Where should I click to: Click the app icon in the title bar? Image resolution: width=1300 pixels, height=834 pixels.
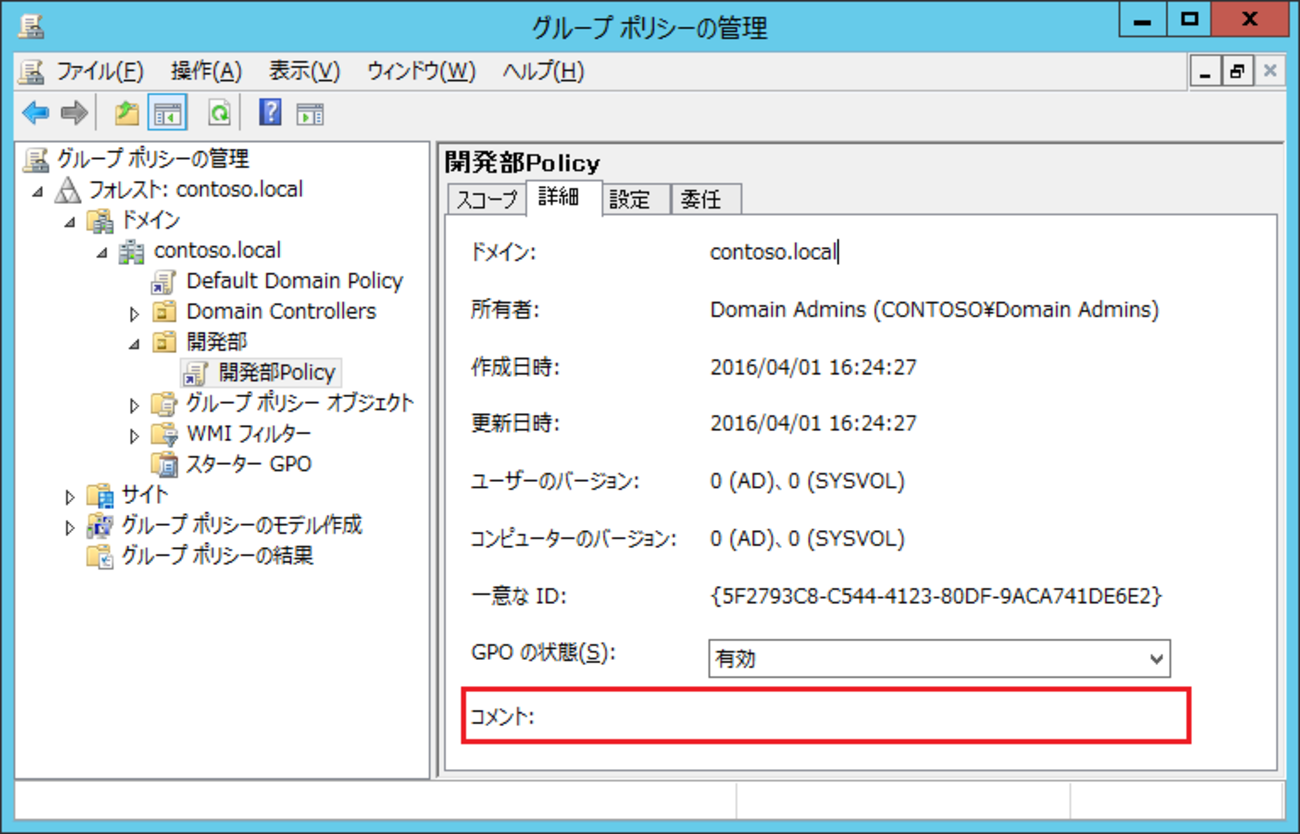point(31,26)
